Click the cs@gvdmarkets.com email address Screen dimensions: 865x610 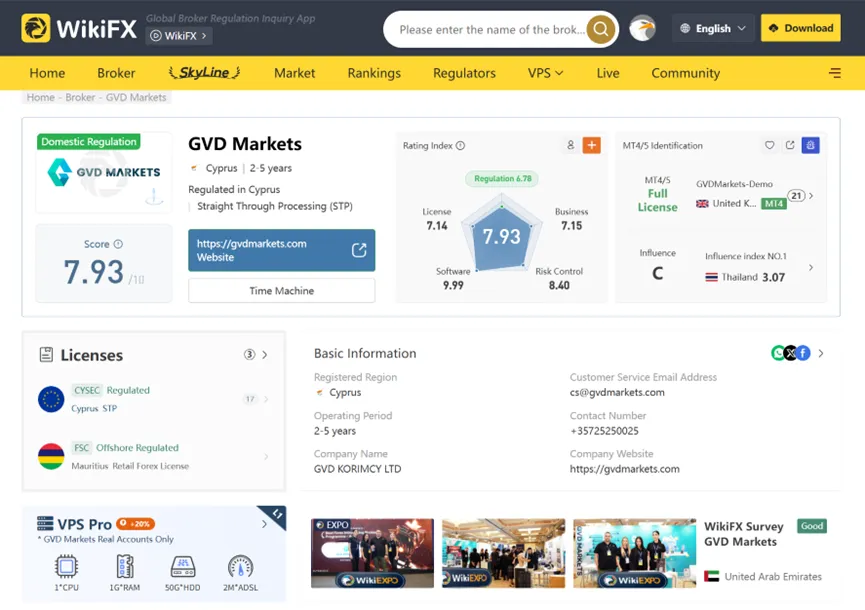pyautogui.click(x=617, y=393)
